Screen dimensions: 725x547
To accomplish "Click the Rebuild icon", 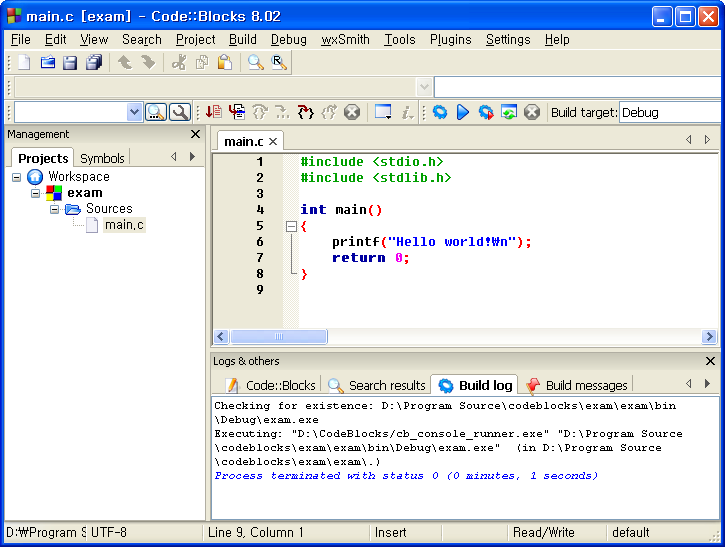I will click(x=508, y=113).
